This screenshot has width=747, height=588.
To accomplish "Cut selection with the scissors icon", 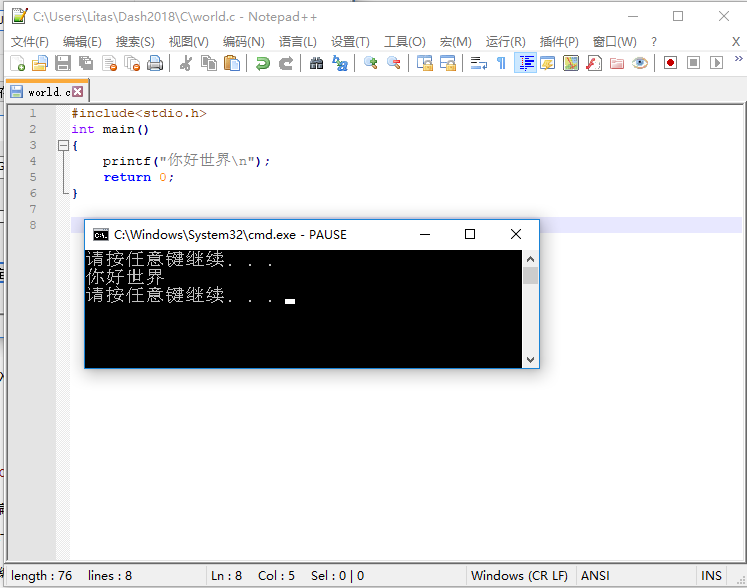I will pos(186,63).
